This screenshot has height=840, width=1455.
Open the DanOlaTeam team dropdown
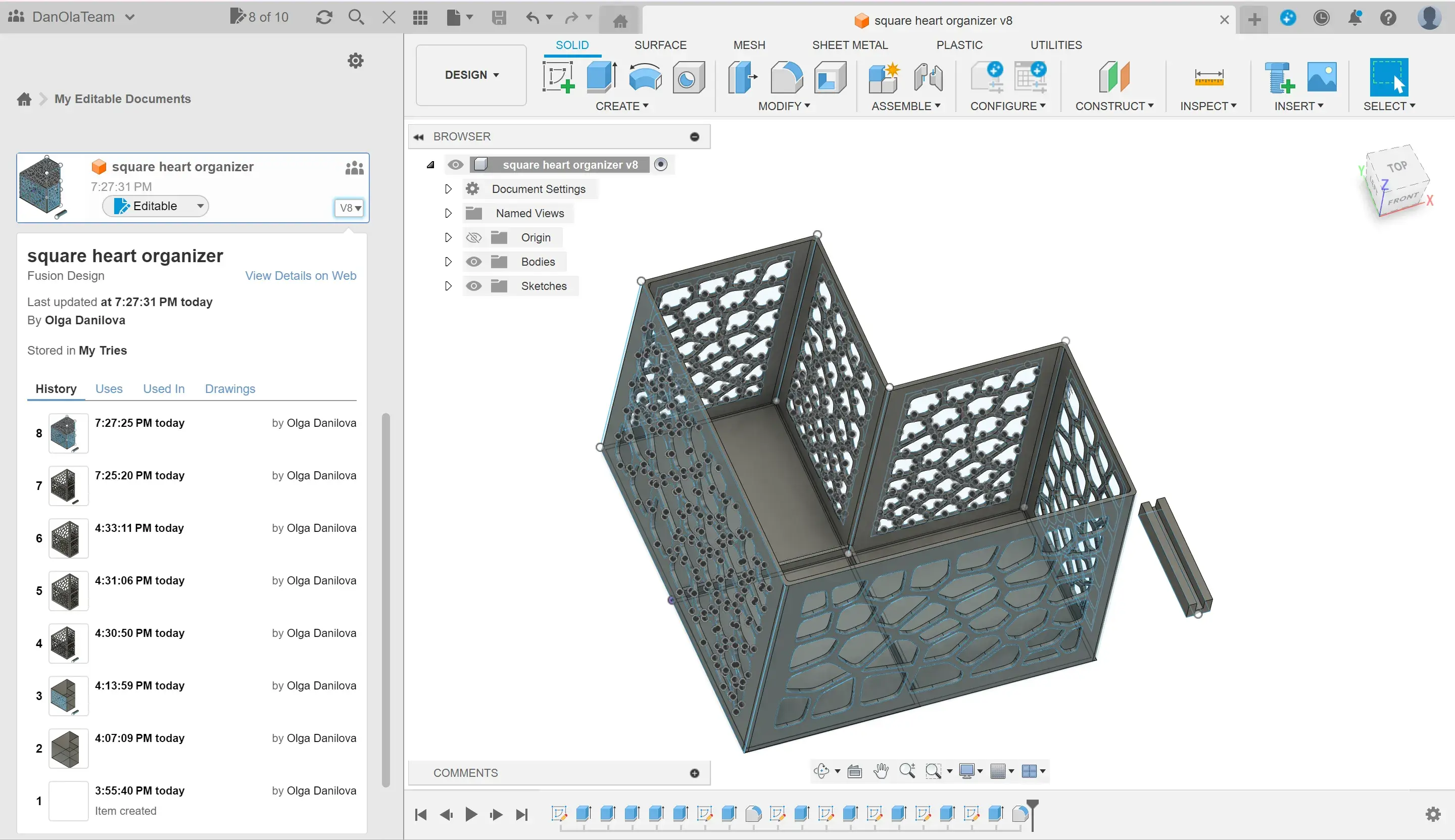coord(72,17)
